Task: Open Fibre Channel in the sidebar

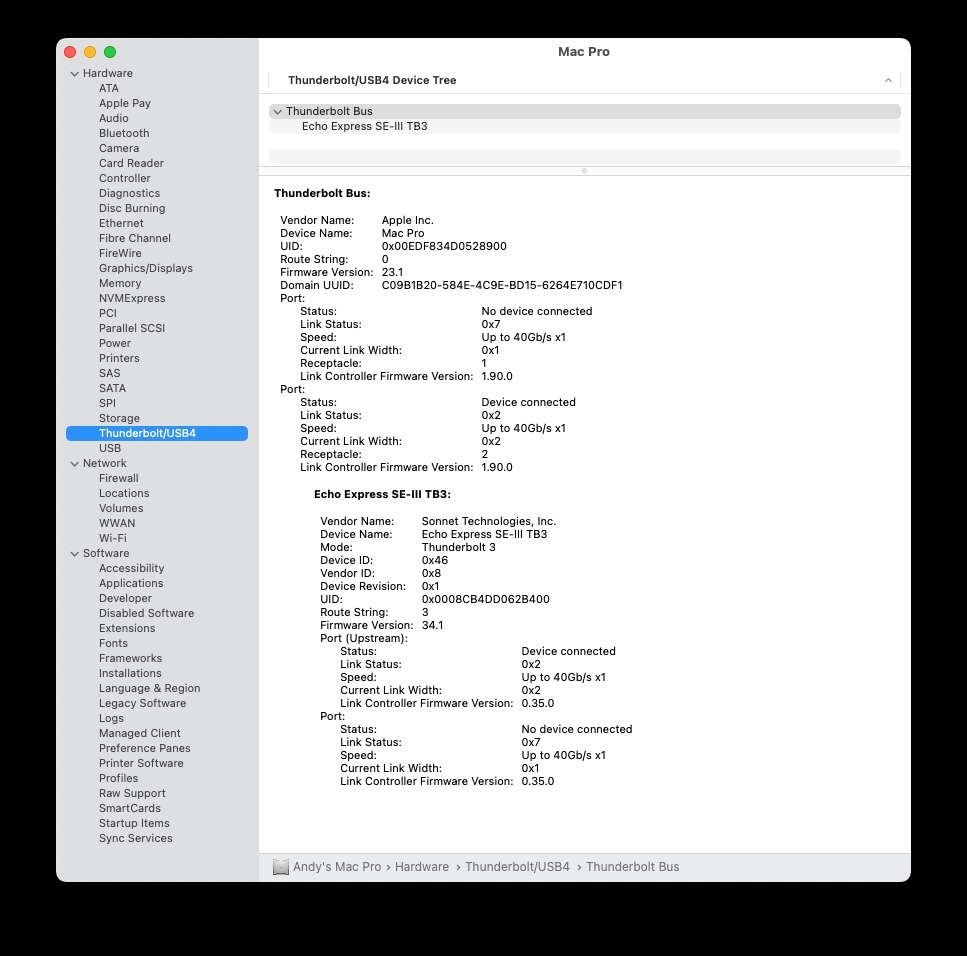Action: 135,238
